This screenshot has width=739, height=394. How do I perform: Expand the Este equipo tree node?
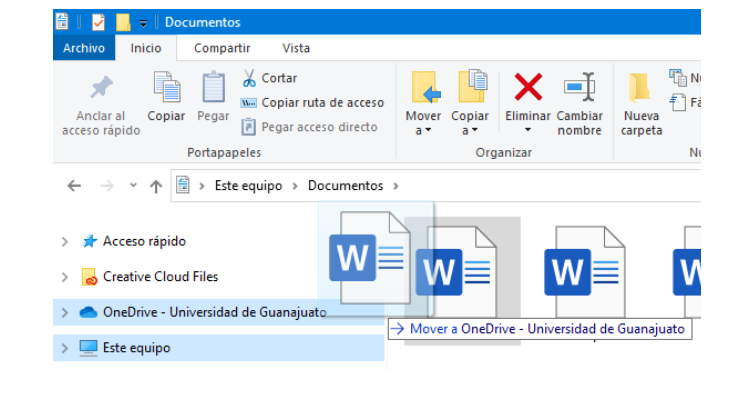pos(65,348)
